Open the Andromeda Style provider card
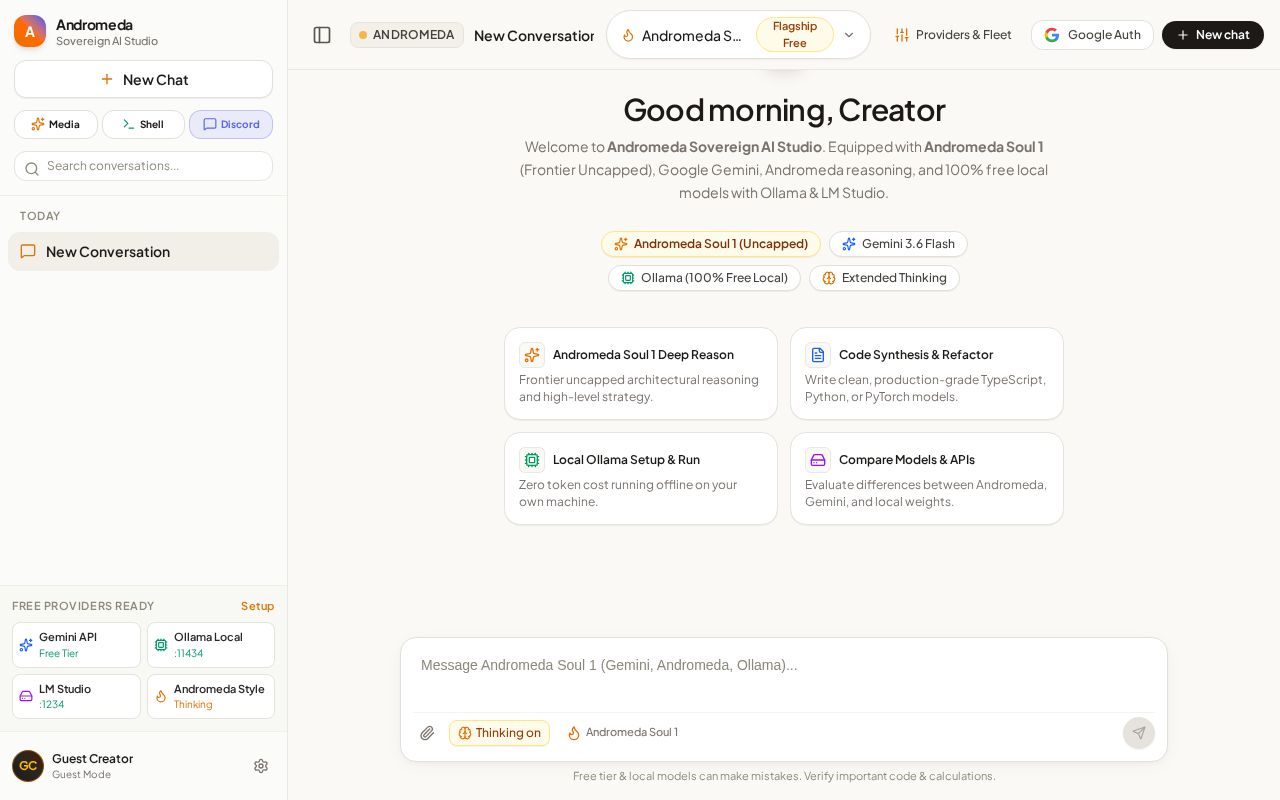 [x=211, y=696]
